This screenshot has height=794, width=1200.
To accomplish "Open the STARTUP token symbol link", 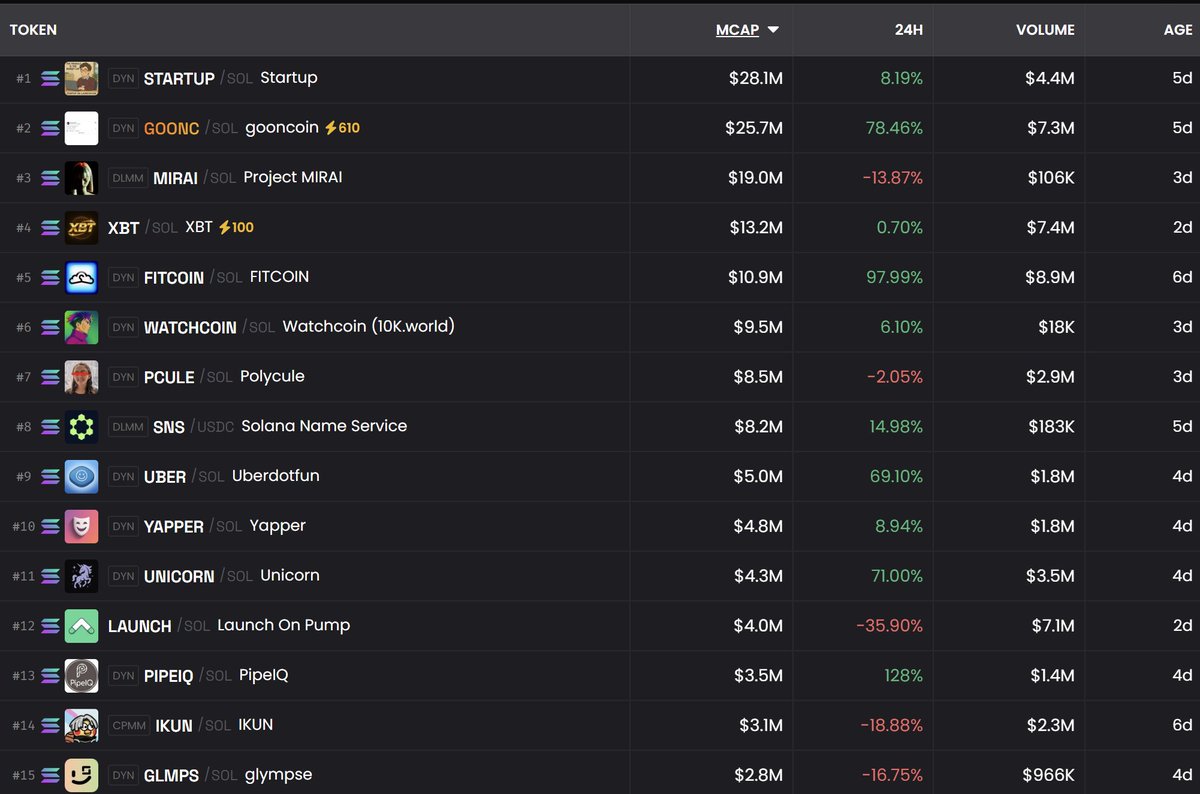I will 179,78.
